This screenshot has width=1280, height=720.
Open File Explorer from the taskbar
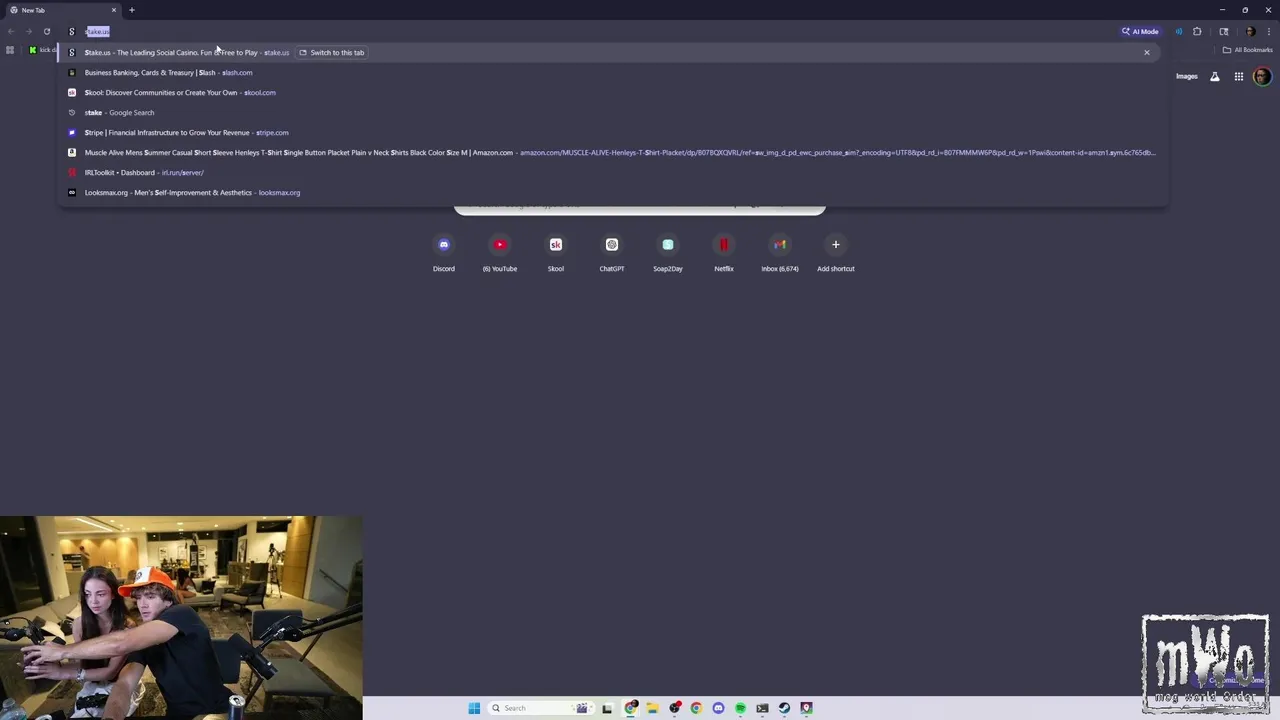pos(652,708)
